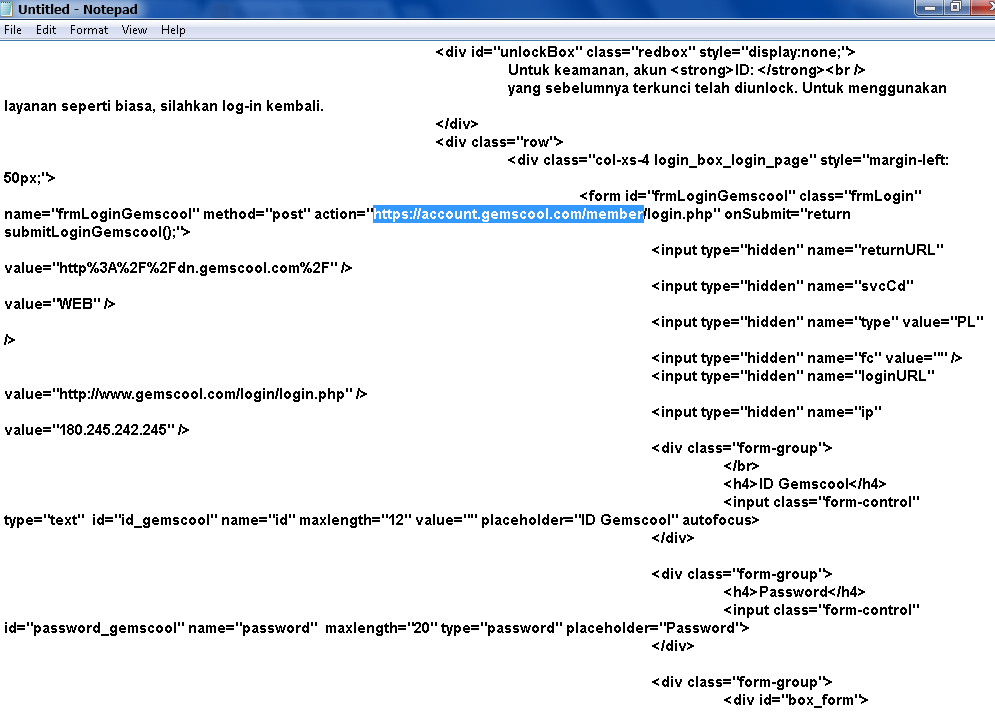Click the line 'value="WEB" />'

tap(60, 304)
